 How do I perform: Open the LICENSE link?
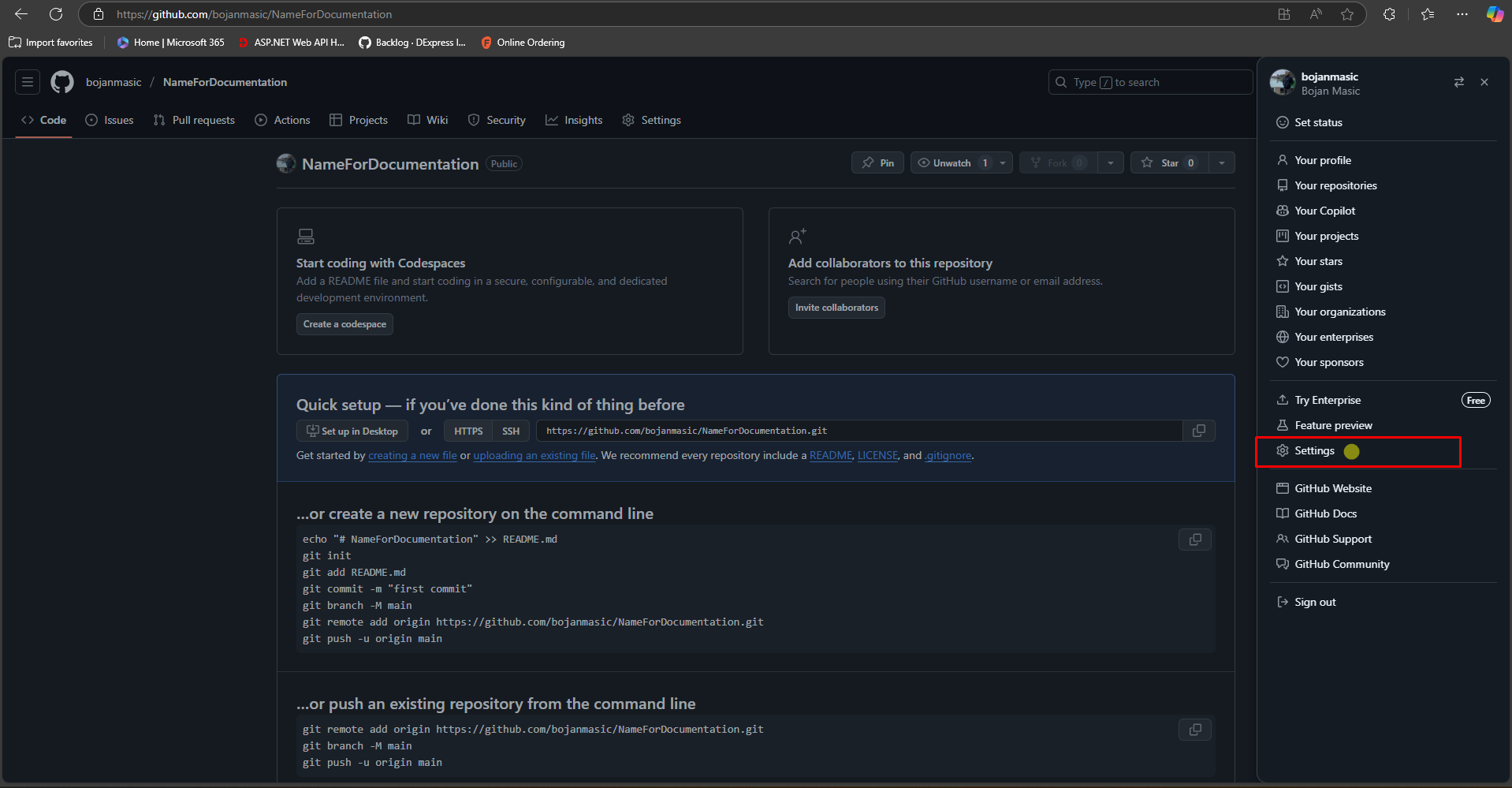pos(877,455)
